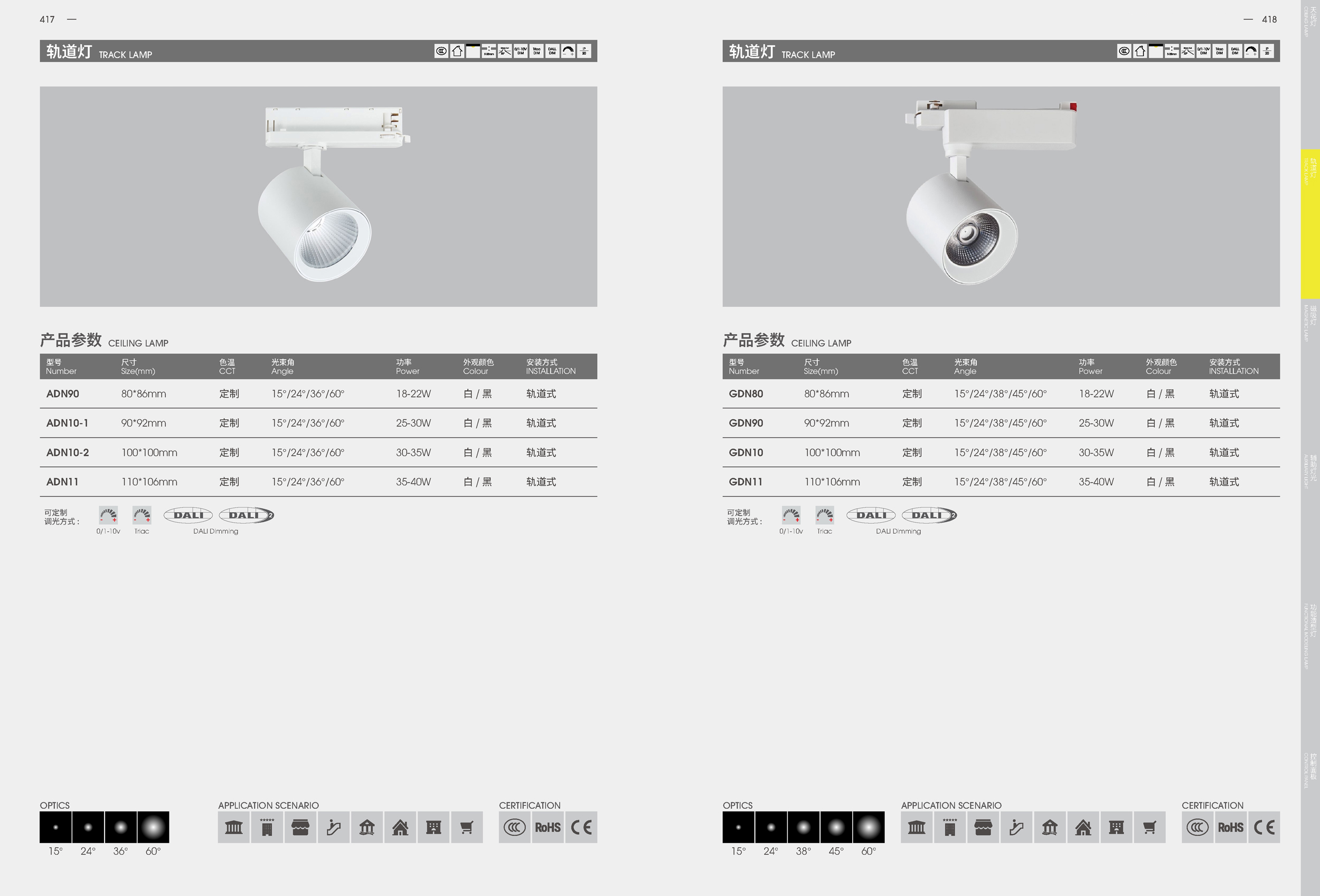Click the 38° beam optics swatch

click(803, 827)
